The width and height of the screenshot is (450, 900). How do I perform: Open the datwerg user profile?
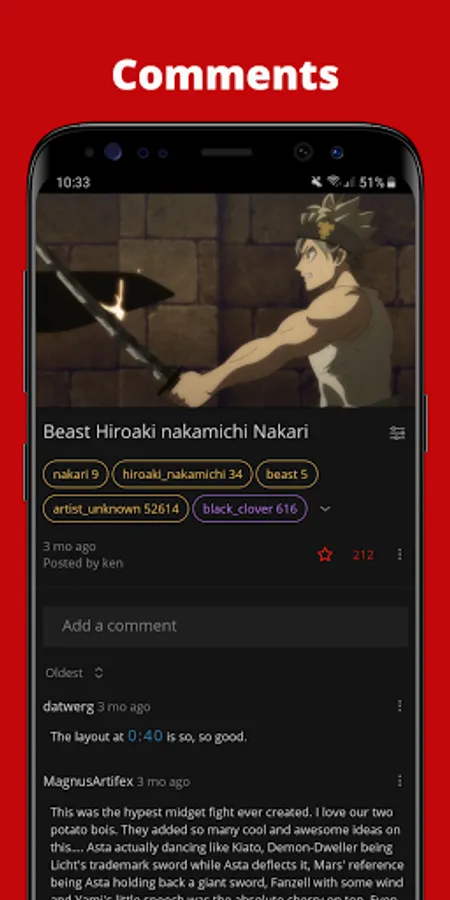pyautogui.click(x=68, y=707)
